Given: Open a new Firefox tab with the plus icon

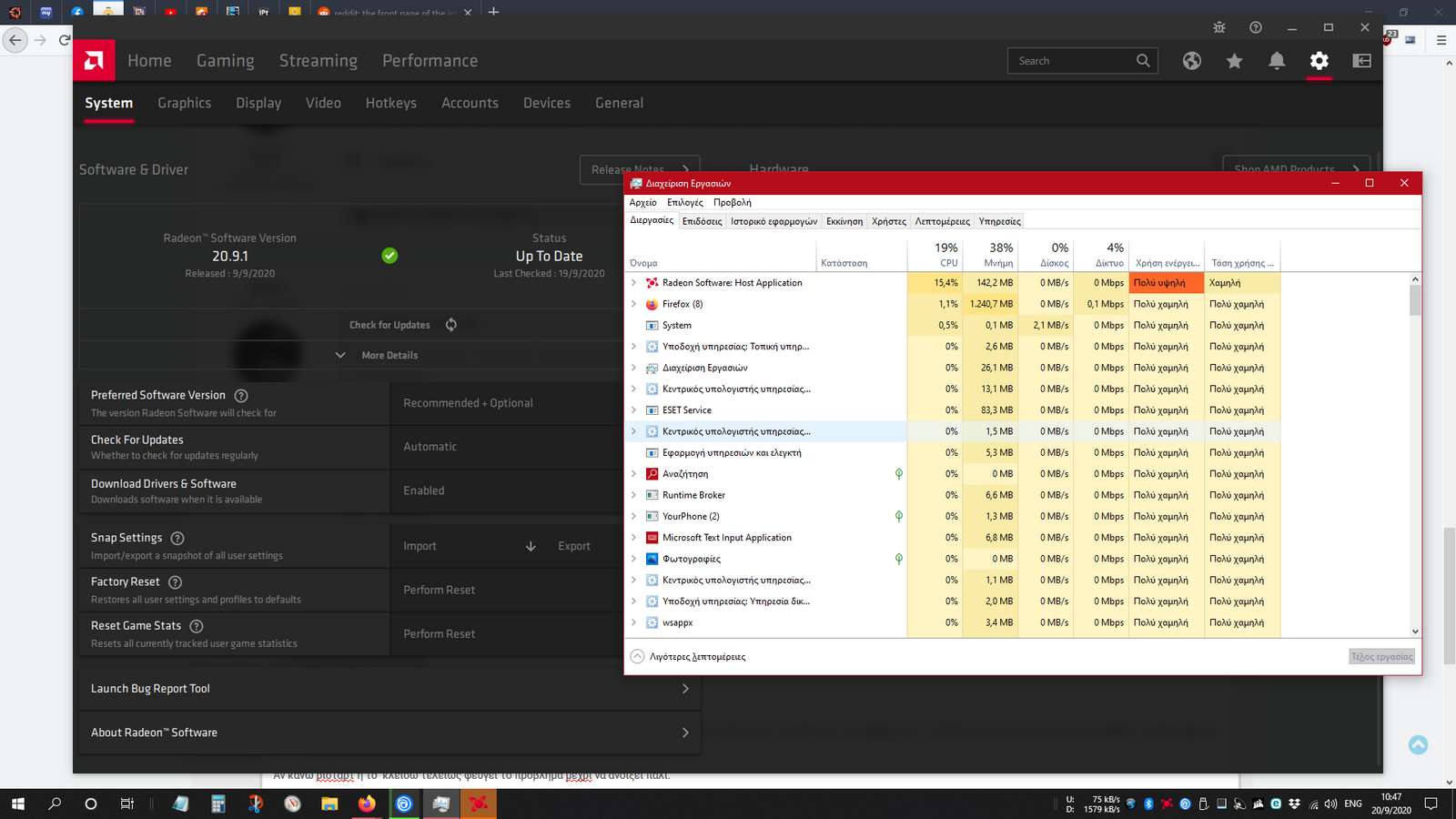Looking at the screenshot, I should coord(494,12).
